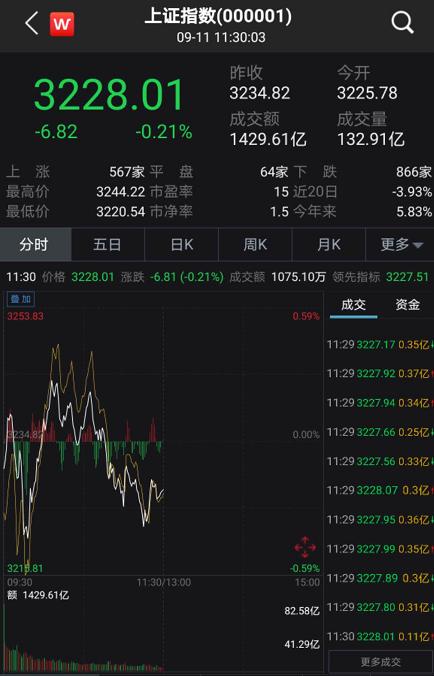
Task: Open the red W app logo
Action: 62,24
